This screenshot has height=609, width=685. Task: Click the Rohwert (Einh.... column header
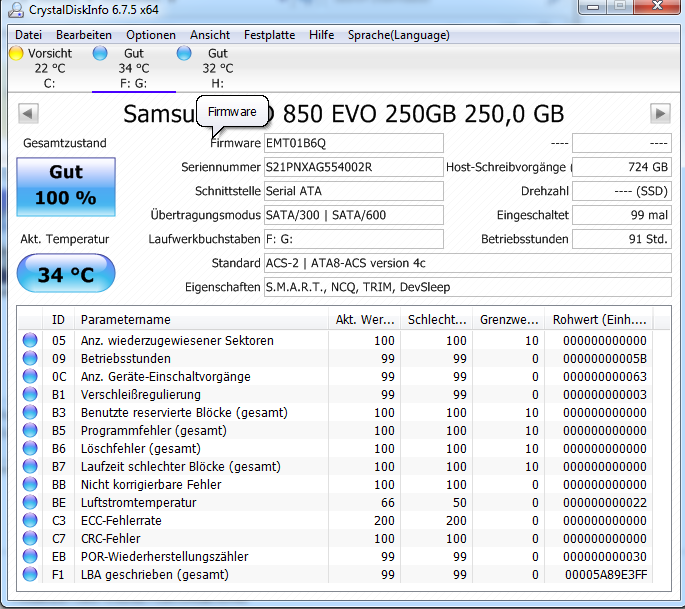599,319
